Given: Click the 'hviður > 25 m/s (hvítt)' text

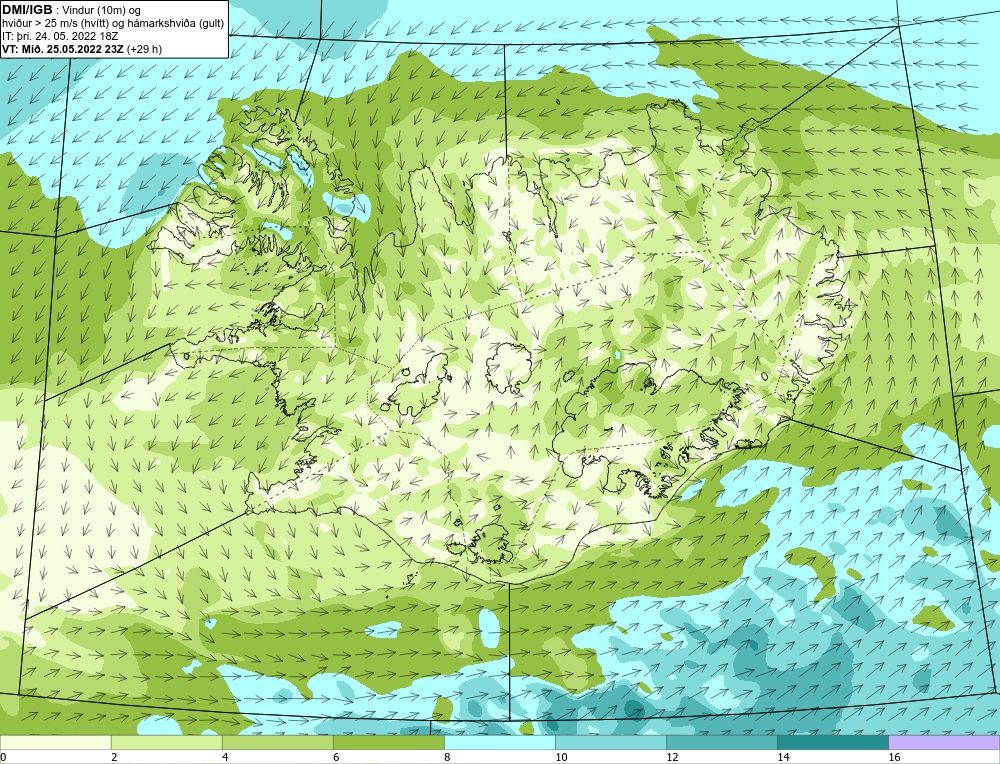Looking at the screenshot, I should tap(55, 24).
